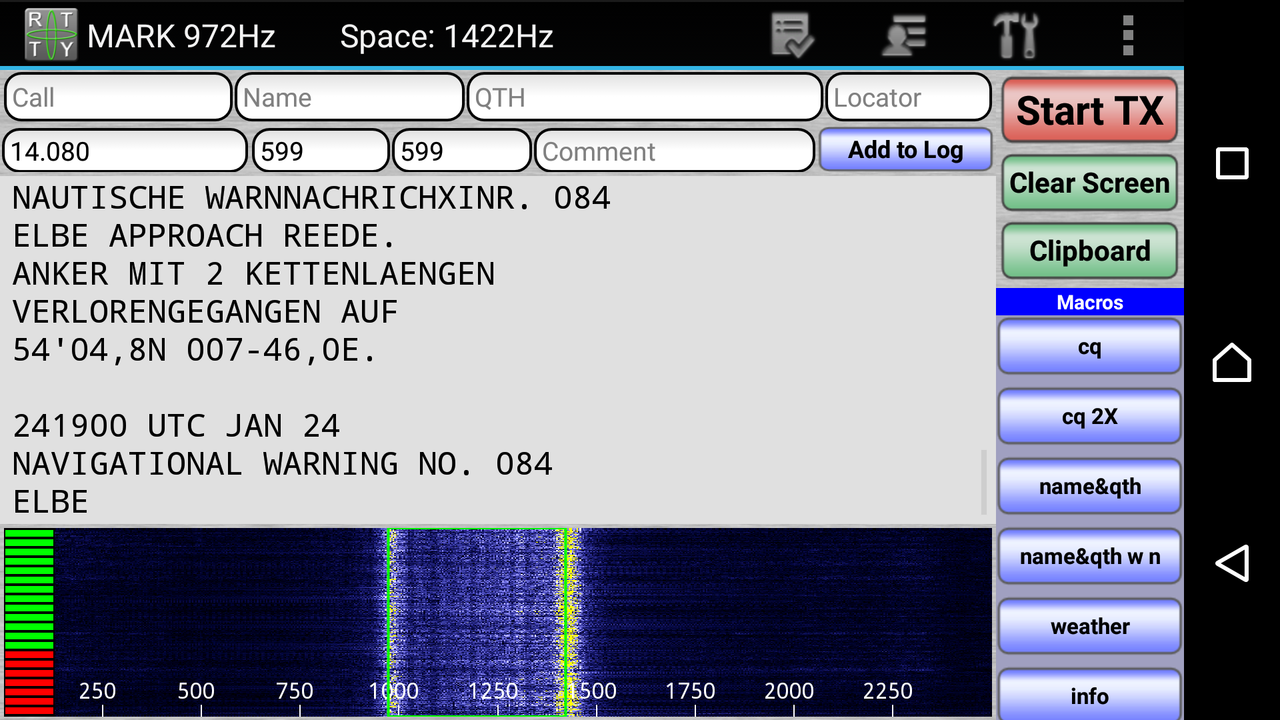The height and width of the screenshot is (720, 1280).
Task: Click the Locator input field
Action: click(x=908, y=98)
